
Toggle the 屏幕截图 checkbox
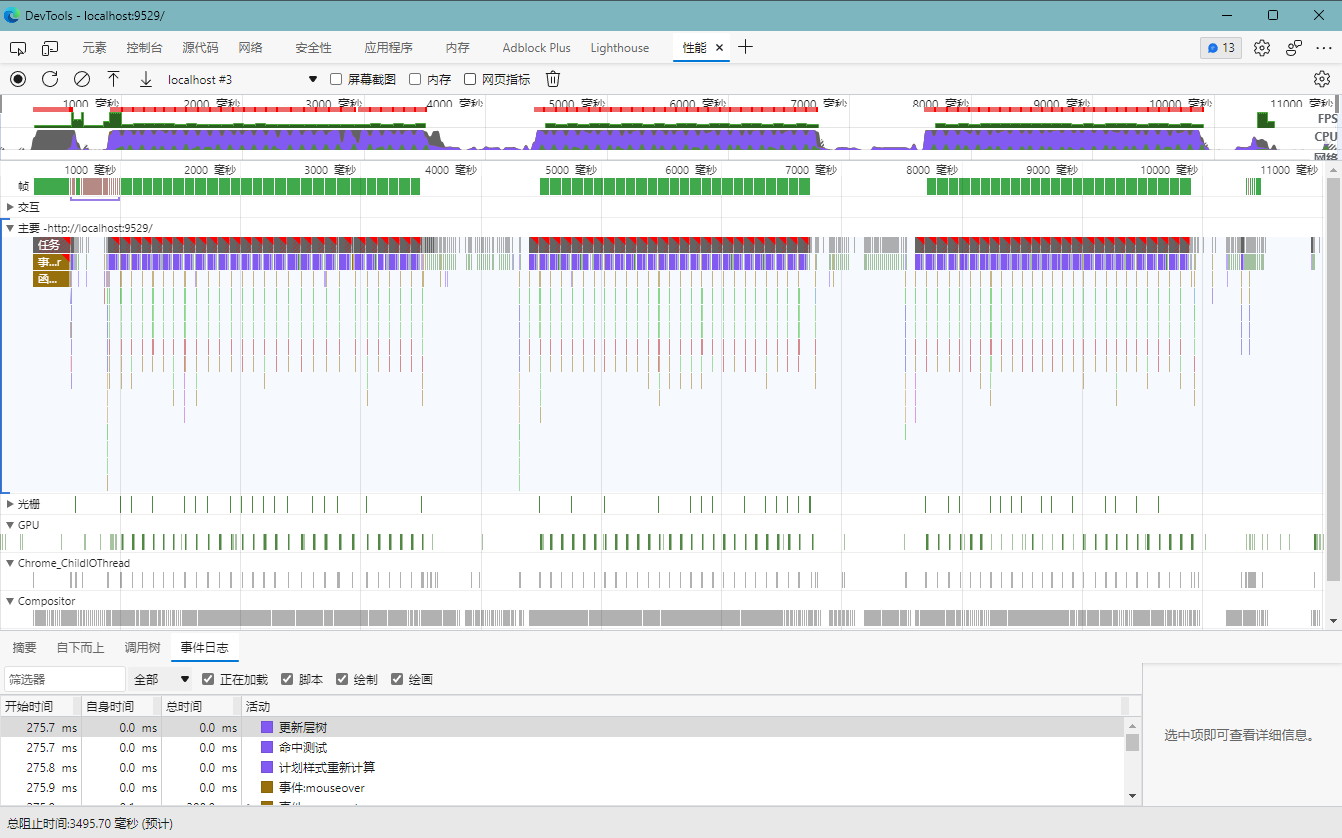pyautogui.click(x=336, y=79)
